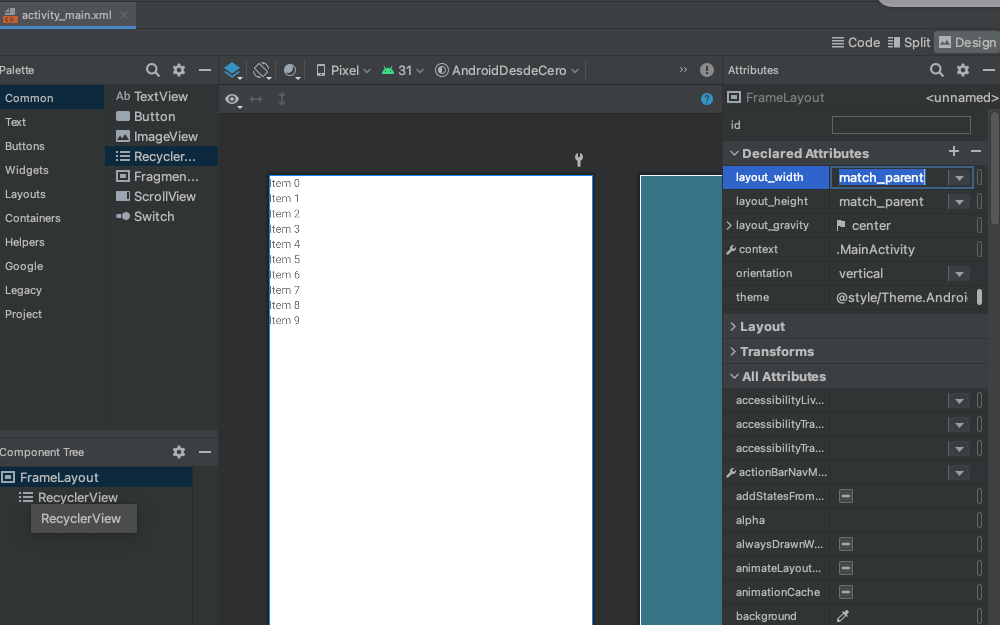
Task: Open view options eye icon
Action: [233, 99]
